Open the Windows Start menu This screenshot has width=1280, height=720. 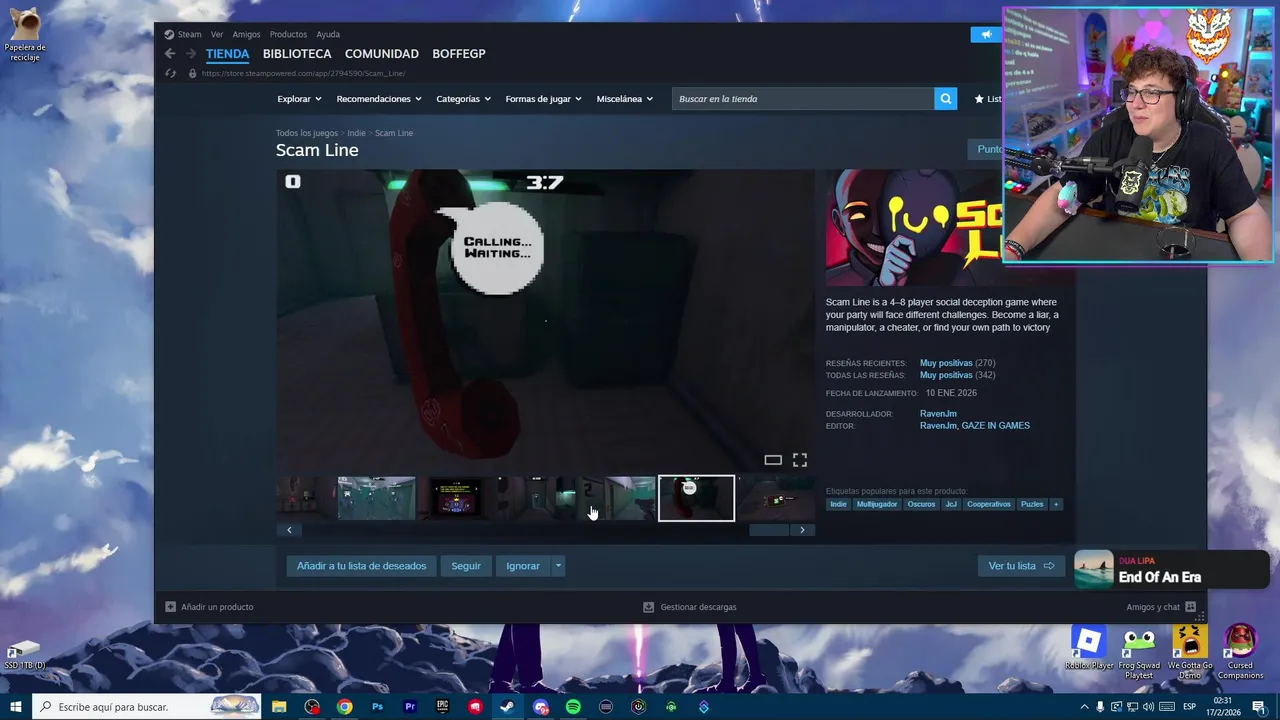pyautogui.click(x=15, y=707)
